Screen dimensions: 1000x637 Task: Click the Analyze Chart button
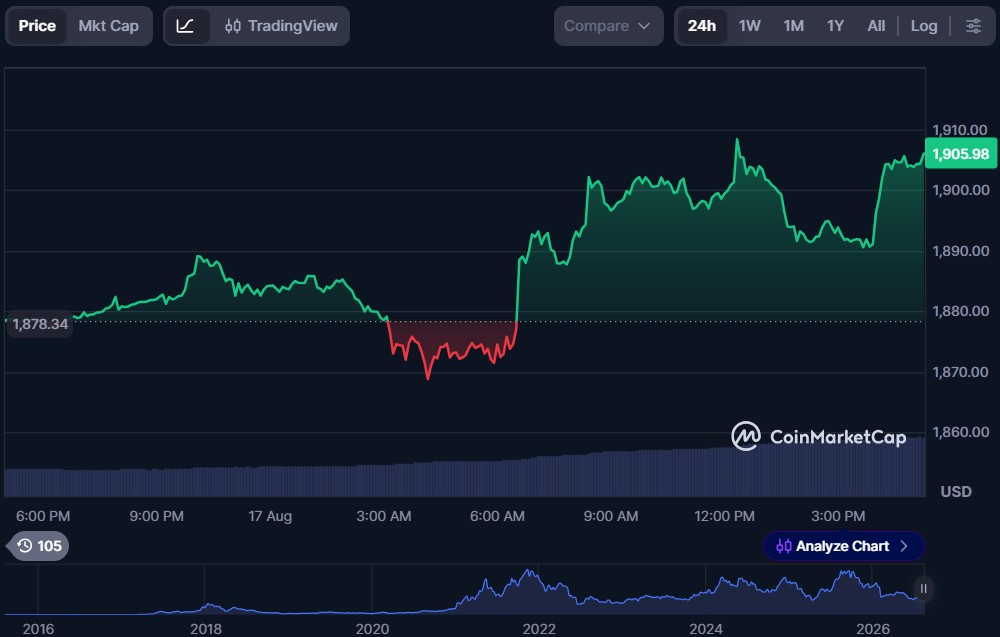coord(843,546)
